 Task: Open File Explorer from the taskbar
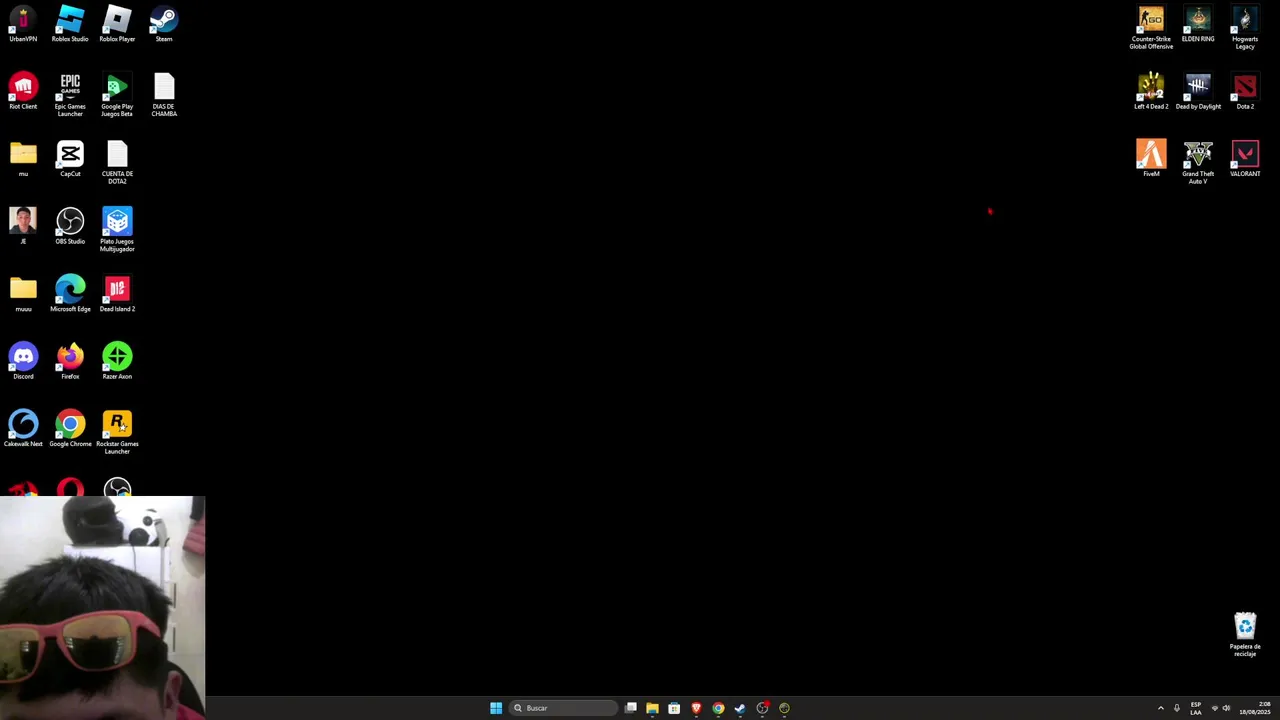coord(652,708)
